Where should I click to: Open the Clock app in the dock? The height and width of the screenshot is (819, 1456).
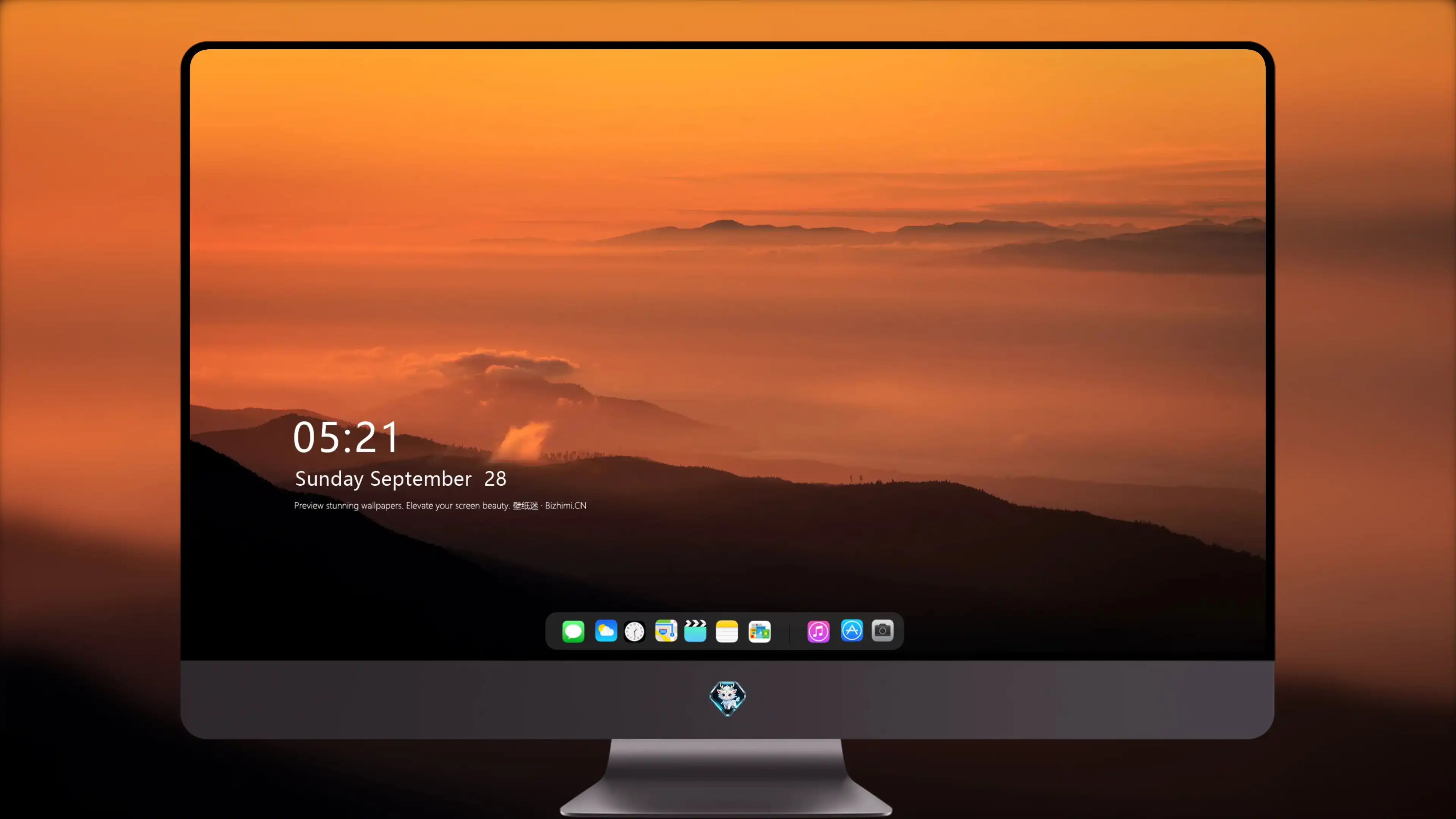click(634, 631)
